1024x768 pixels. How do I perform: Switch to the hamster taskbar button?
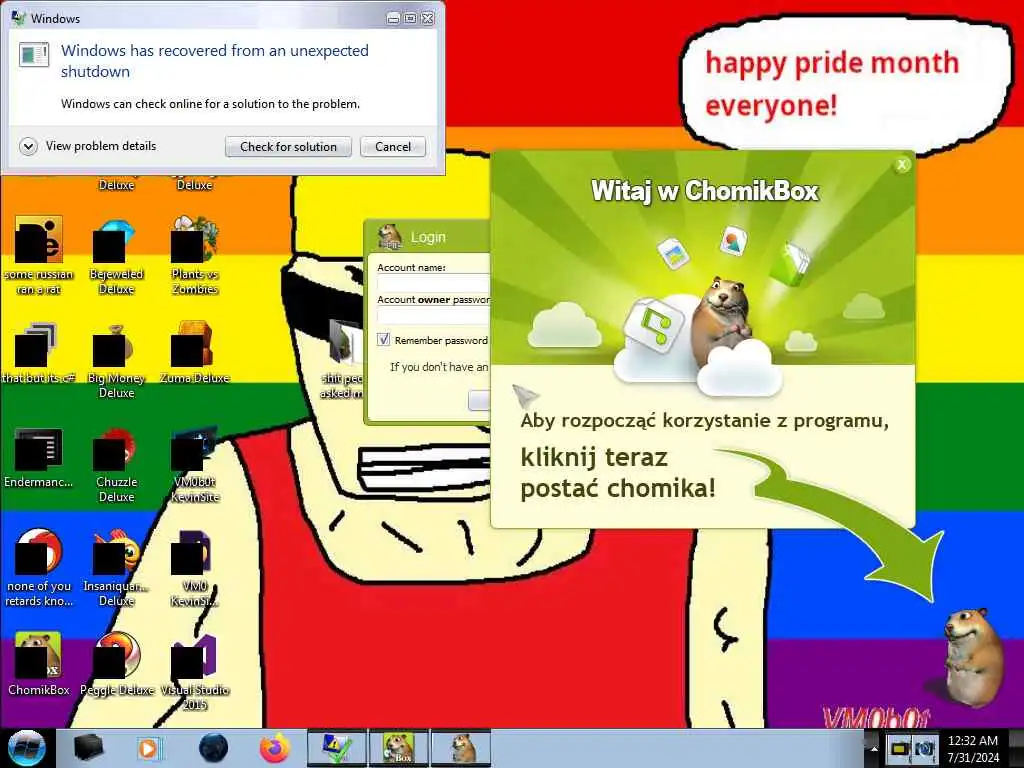461,748
